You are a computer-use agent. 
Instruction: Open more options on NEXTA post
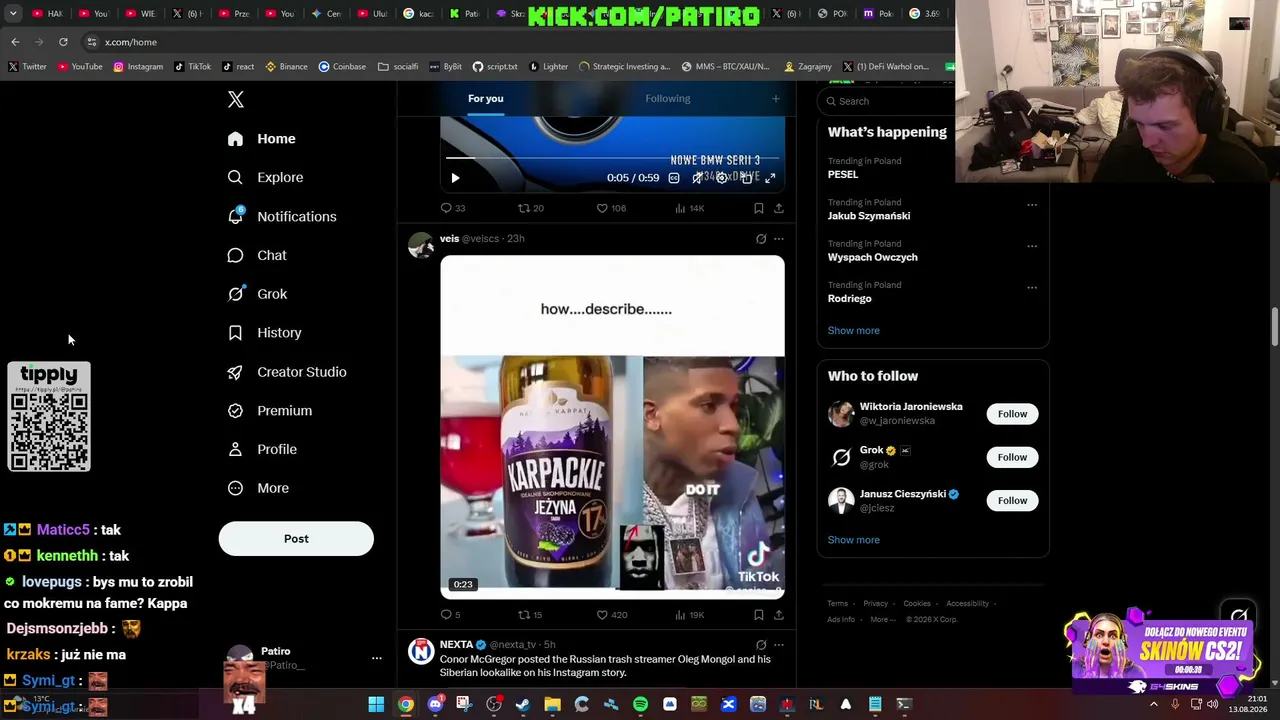click(x=779, y=645)
